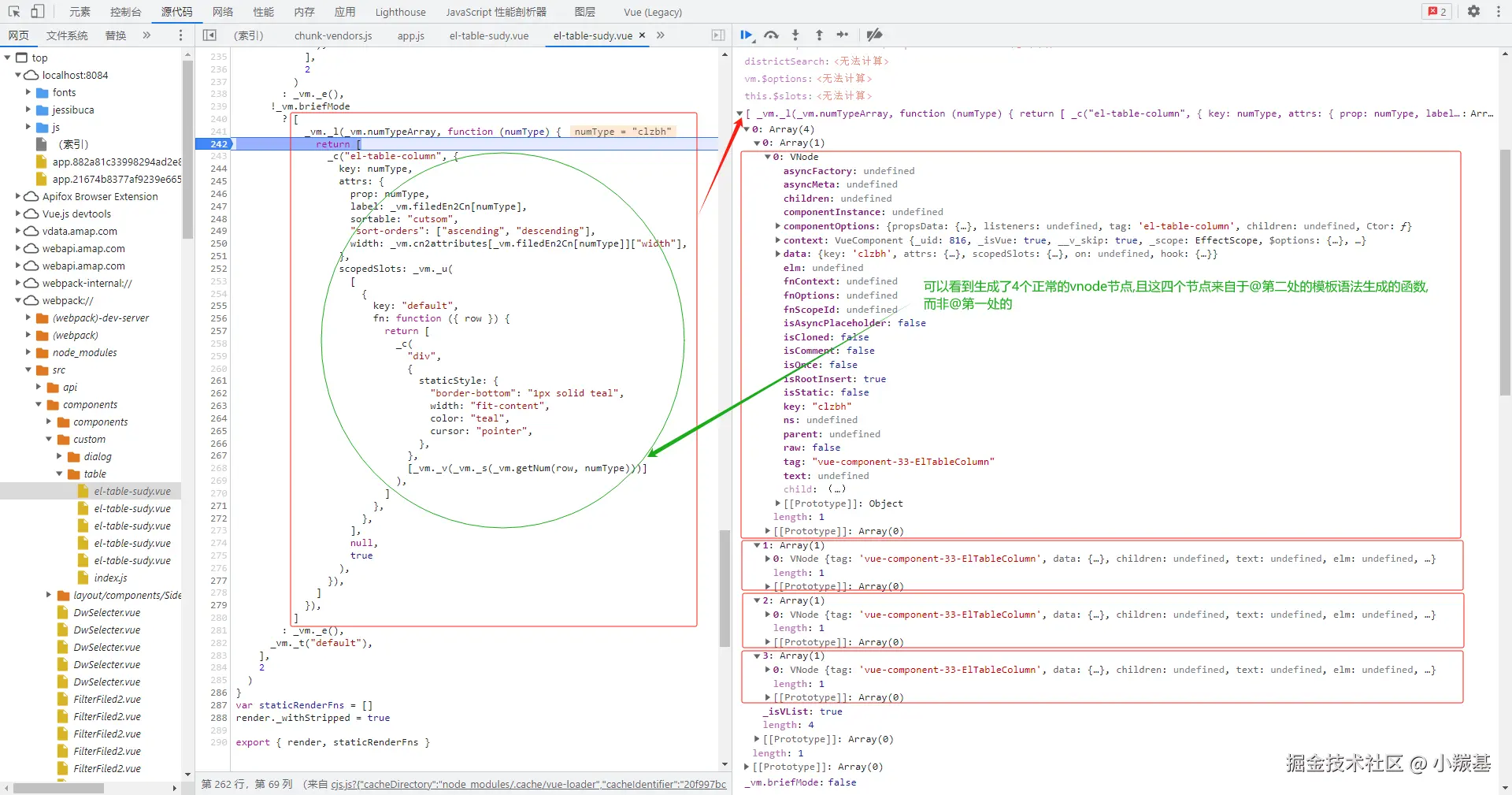Image resolution: width=1512 pixels, height=795 pixels.
Task: Open DevTools settings gear
Action: [1473, 11]
